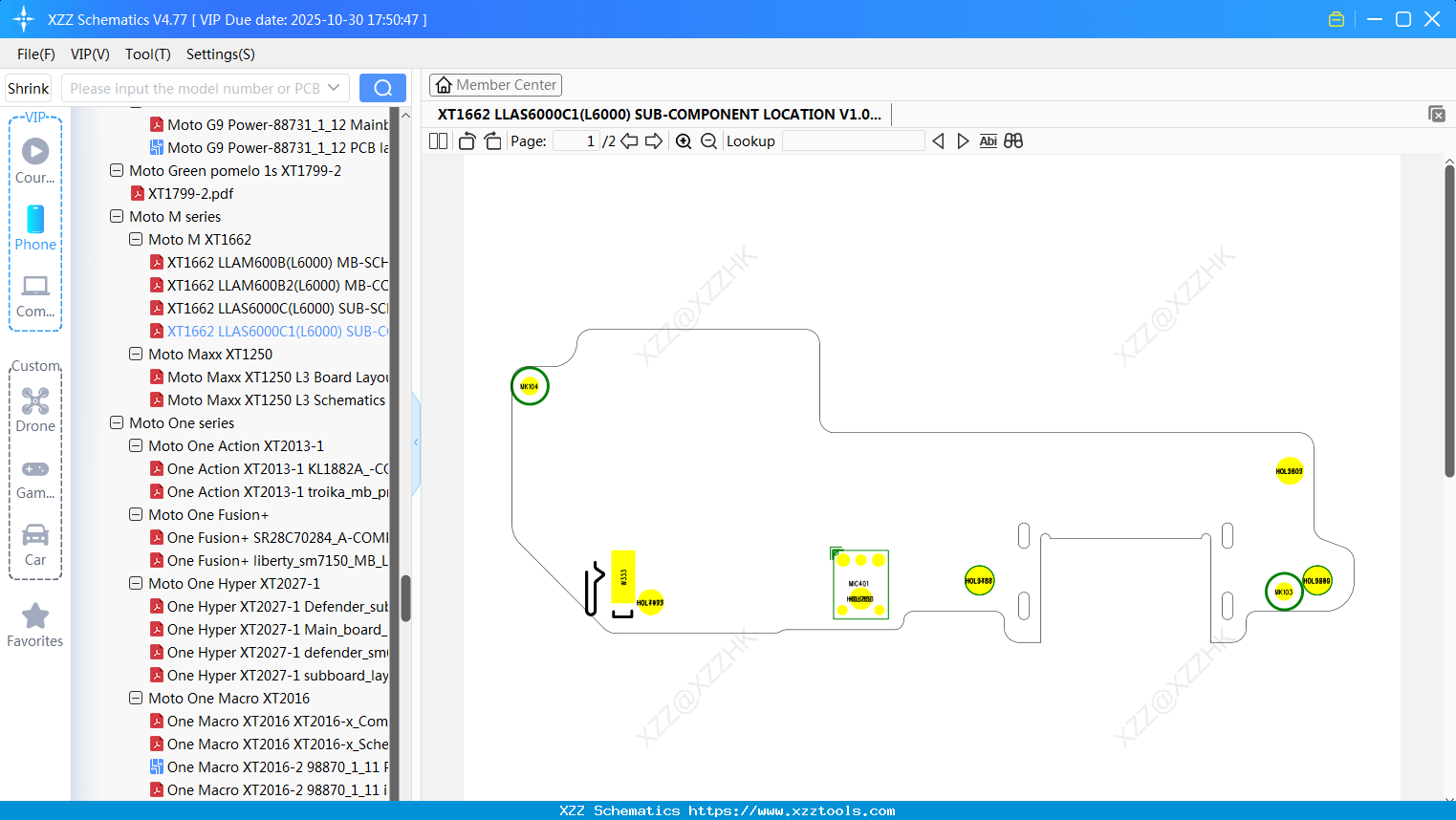Go to the previous page arrow
This screenshot has width=1456, height=820.
pyautogui.click(x=629, y=141)
